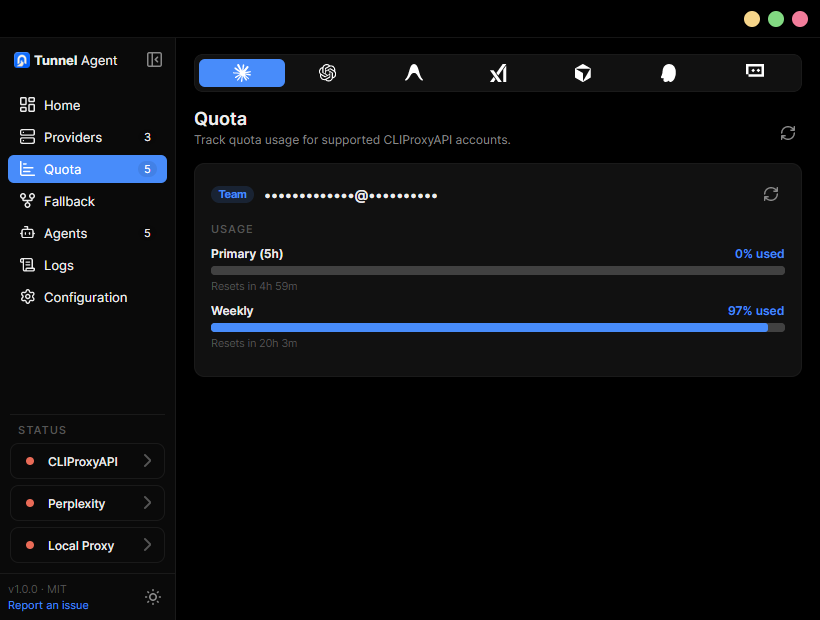Click the Configuration gear icon
This screenshot has width=820, height=620.
point(27,297)
